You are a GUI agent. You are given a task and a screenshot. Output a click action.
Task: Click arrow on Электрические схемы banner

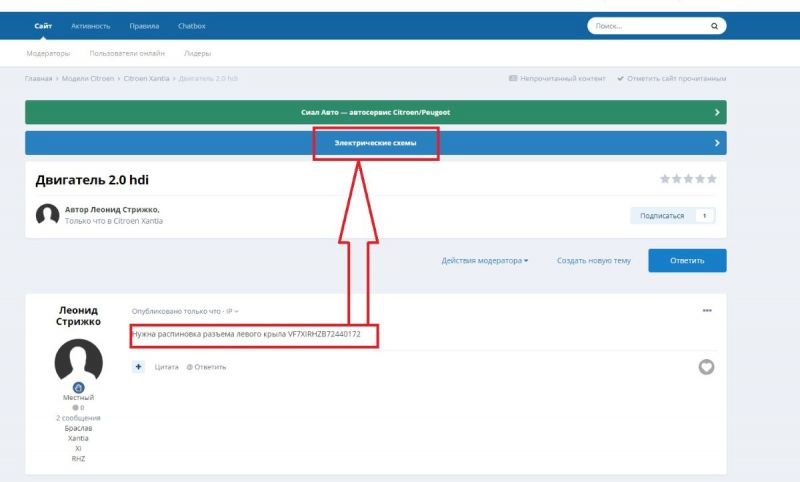coord(717,144)
